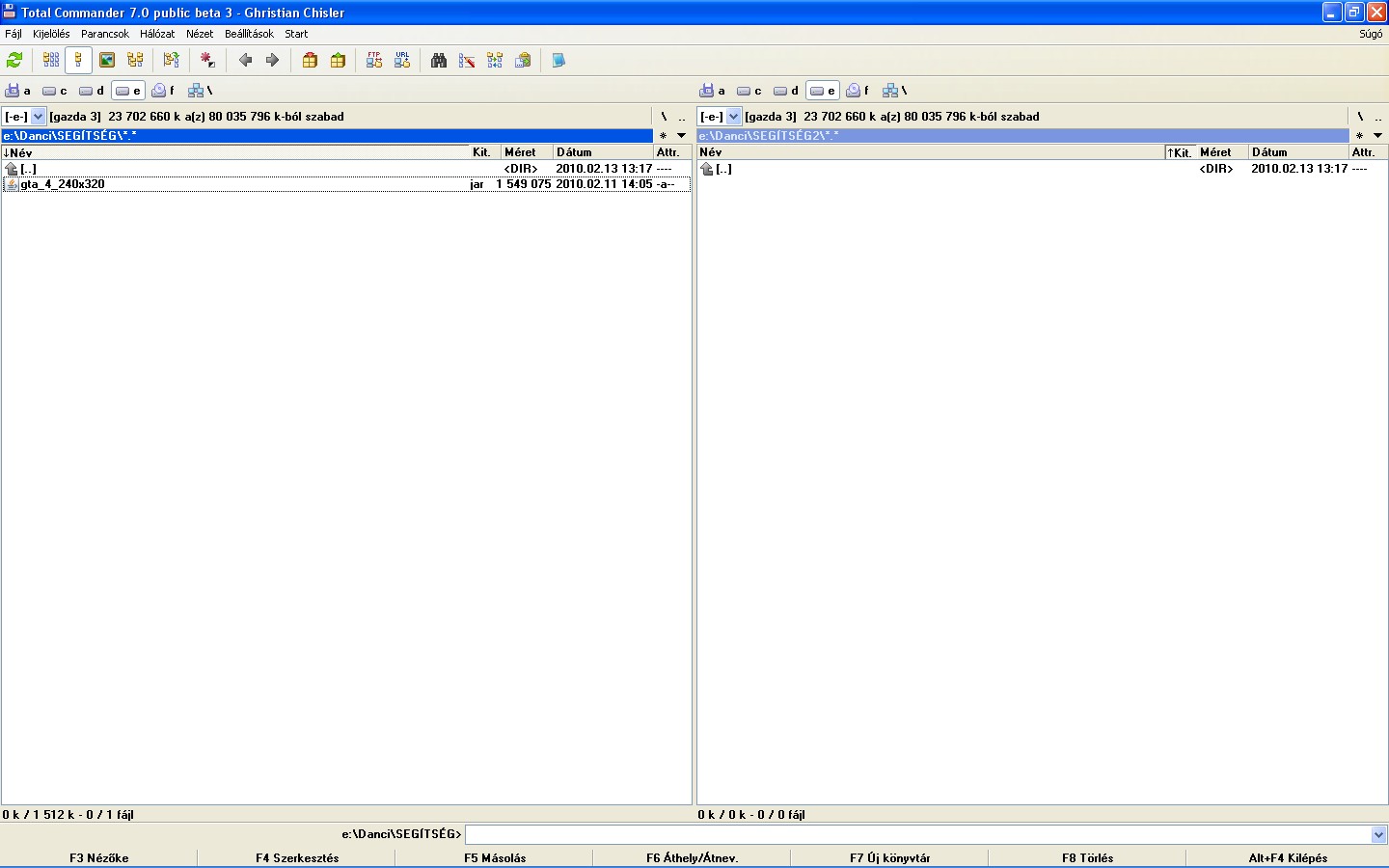Screen dimensions: 1389x868
Task: Open the Parancsok menu
Action: pyautogui.click(x=104, y=34)
